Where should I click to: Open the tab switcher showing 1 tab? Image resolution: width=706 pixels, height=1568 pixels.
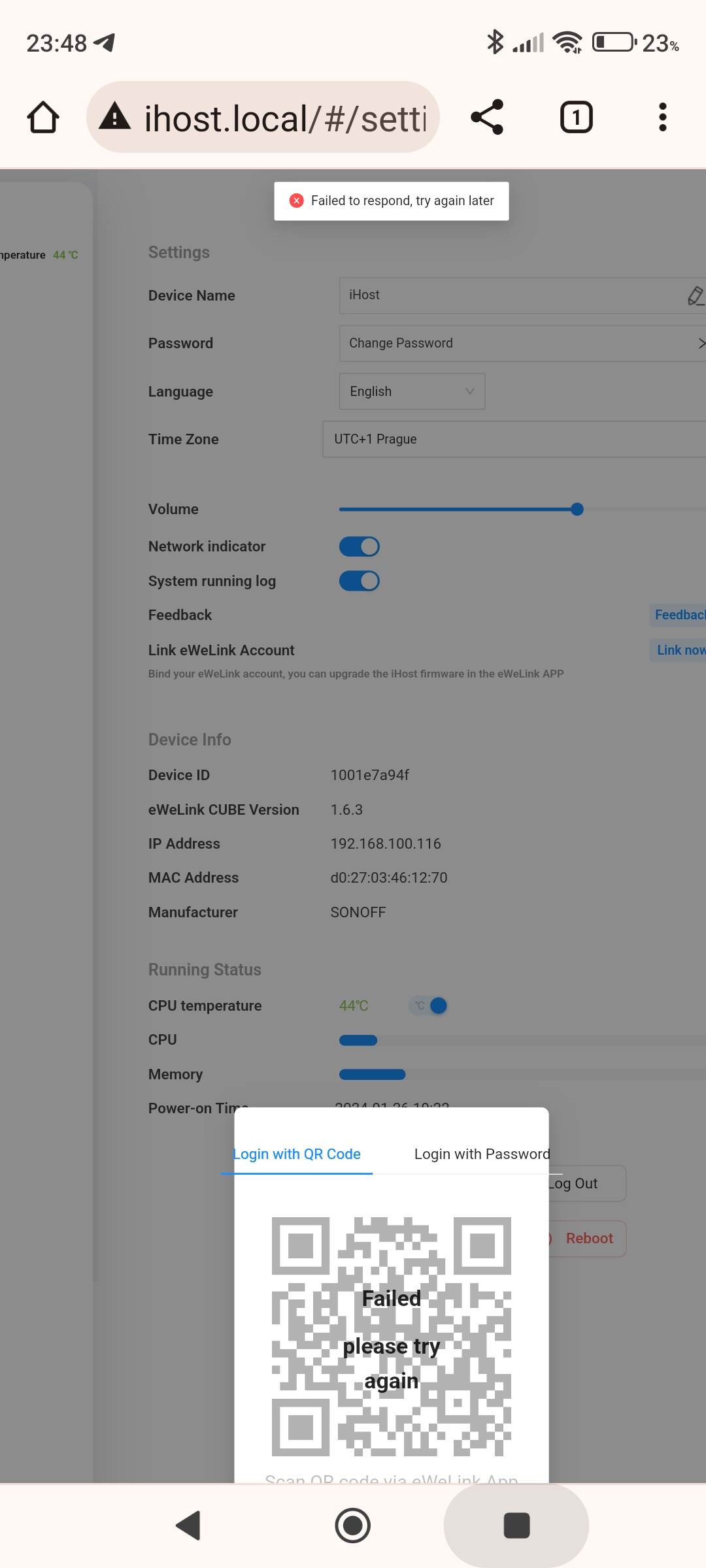coord(576,117)
